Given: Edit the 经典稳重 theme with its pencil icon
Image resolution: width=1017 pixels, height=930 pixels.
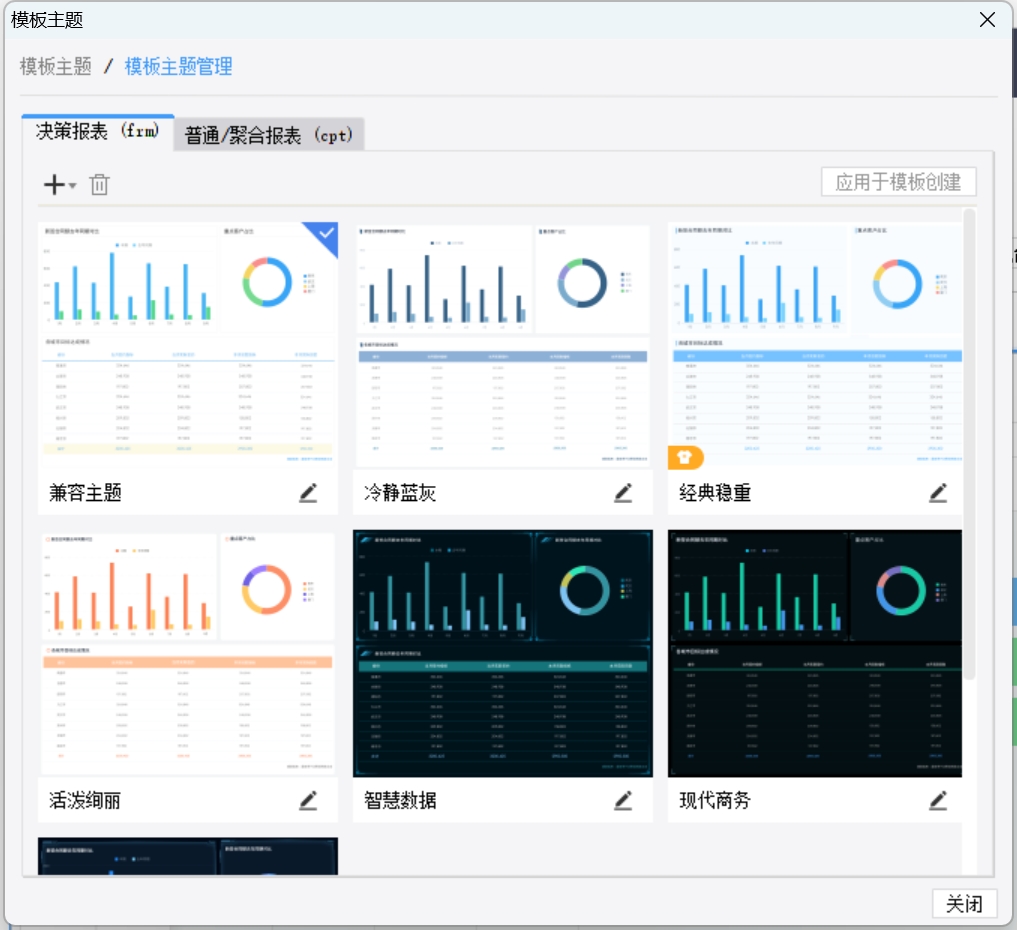Looking at the screenshot, I should [x=938, y=493].
